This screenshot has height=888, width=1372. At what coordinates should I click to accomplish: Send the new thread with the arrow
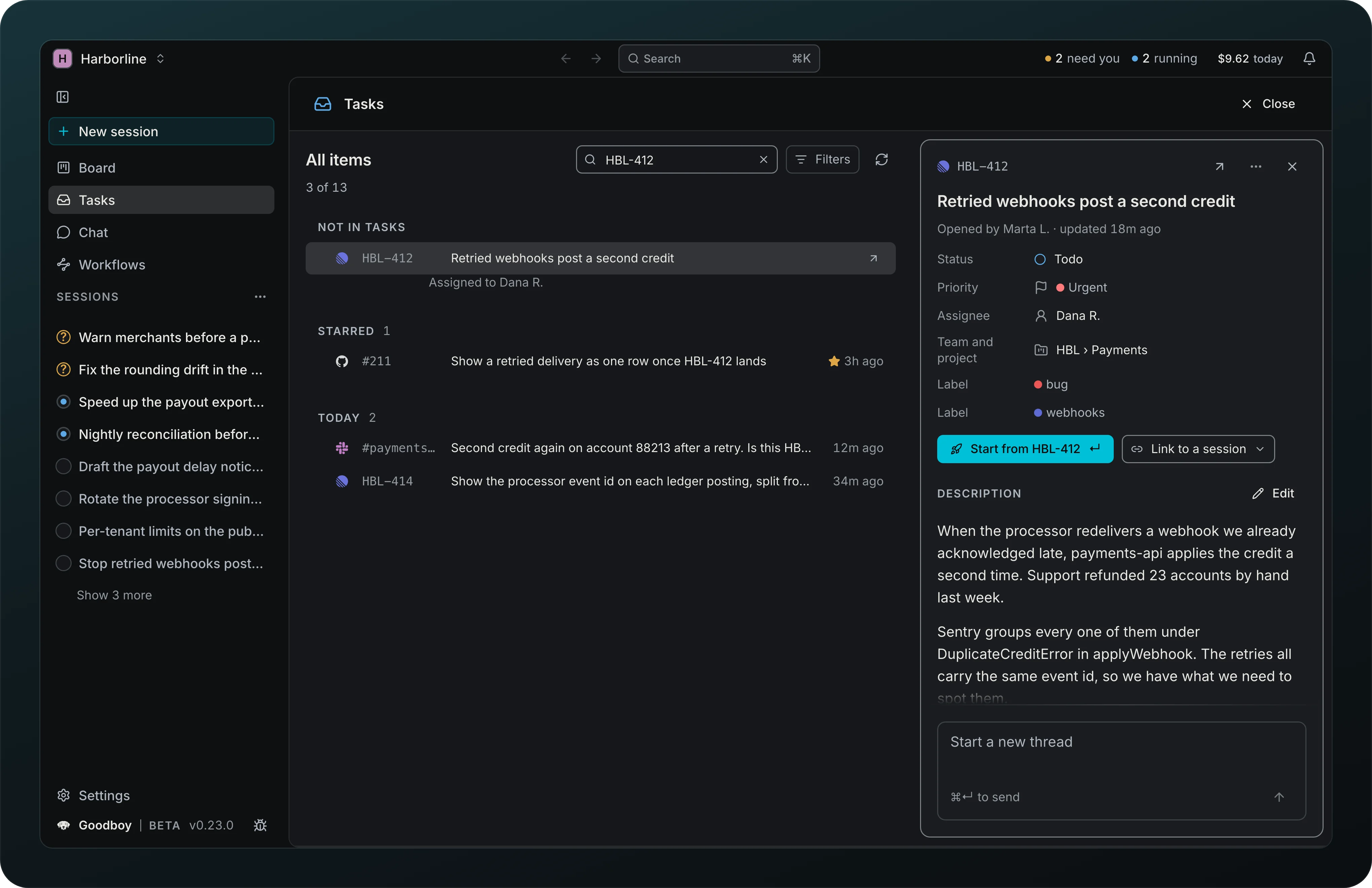point(1279,797)
